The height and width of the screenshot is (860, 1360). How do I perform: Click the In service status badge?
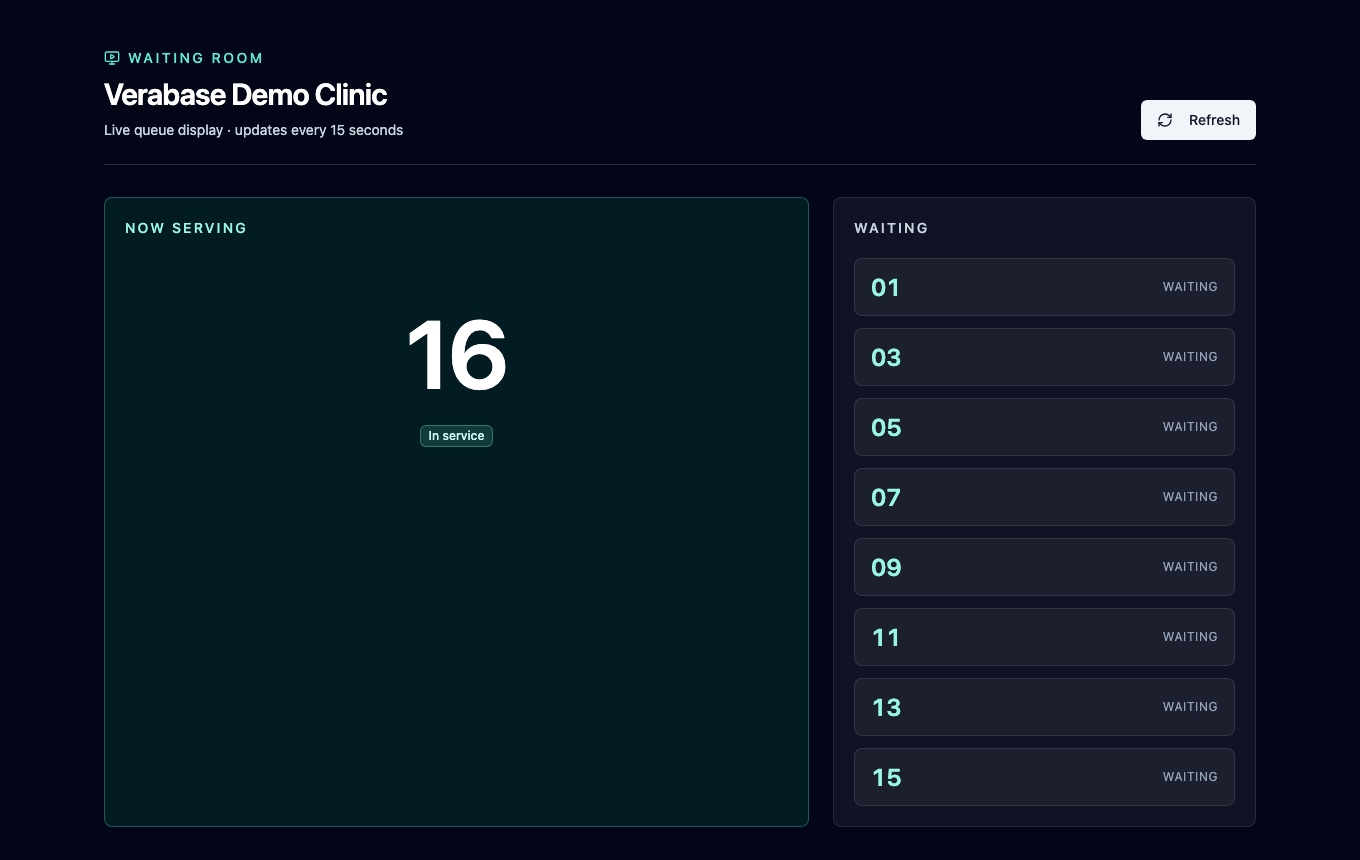pos(456,436)
